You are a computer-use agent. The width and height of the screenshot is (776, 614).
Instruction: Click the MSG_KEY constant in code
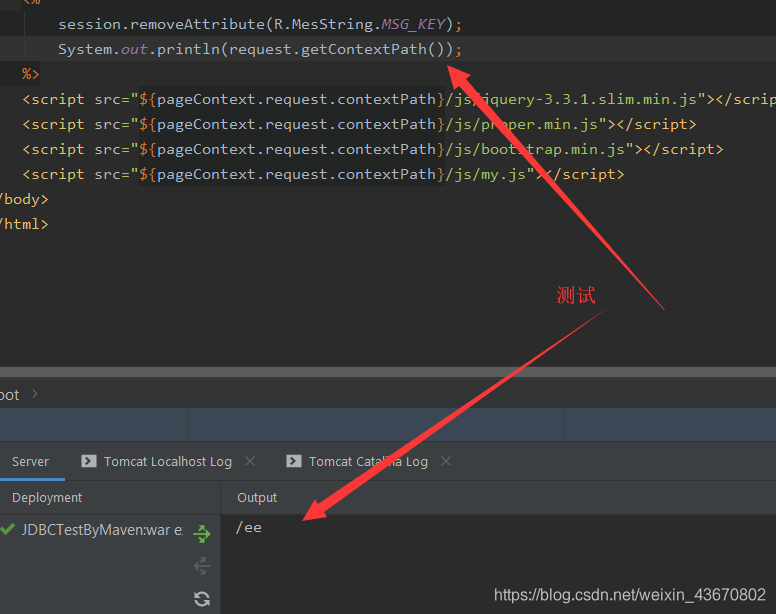[413, 24]
